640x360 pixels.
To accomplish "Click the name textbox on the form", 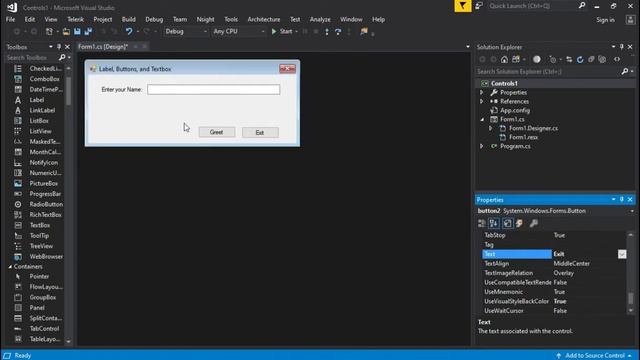I will [x=213, y=90].
